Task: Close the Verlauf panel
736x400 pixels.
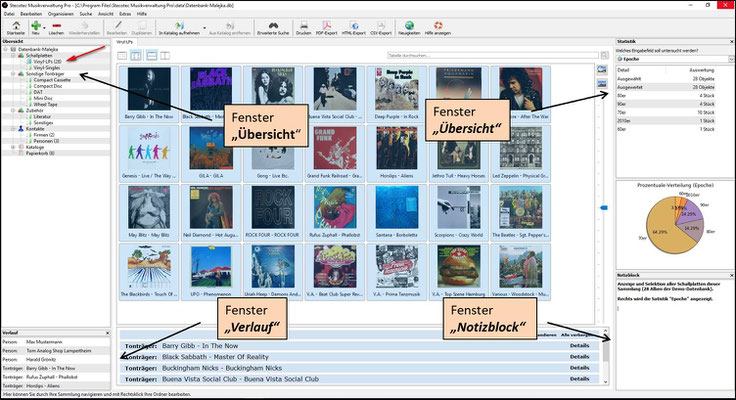Action: click(x=107, y=333)
